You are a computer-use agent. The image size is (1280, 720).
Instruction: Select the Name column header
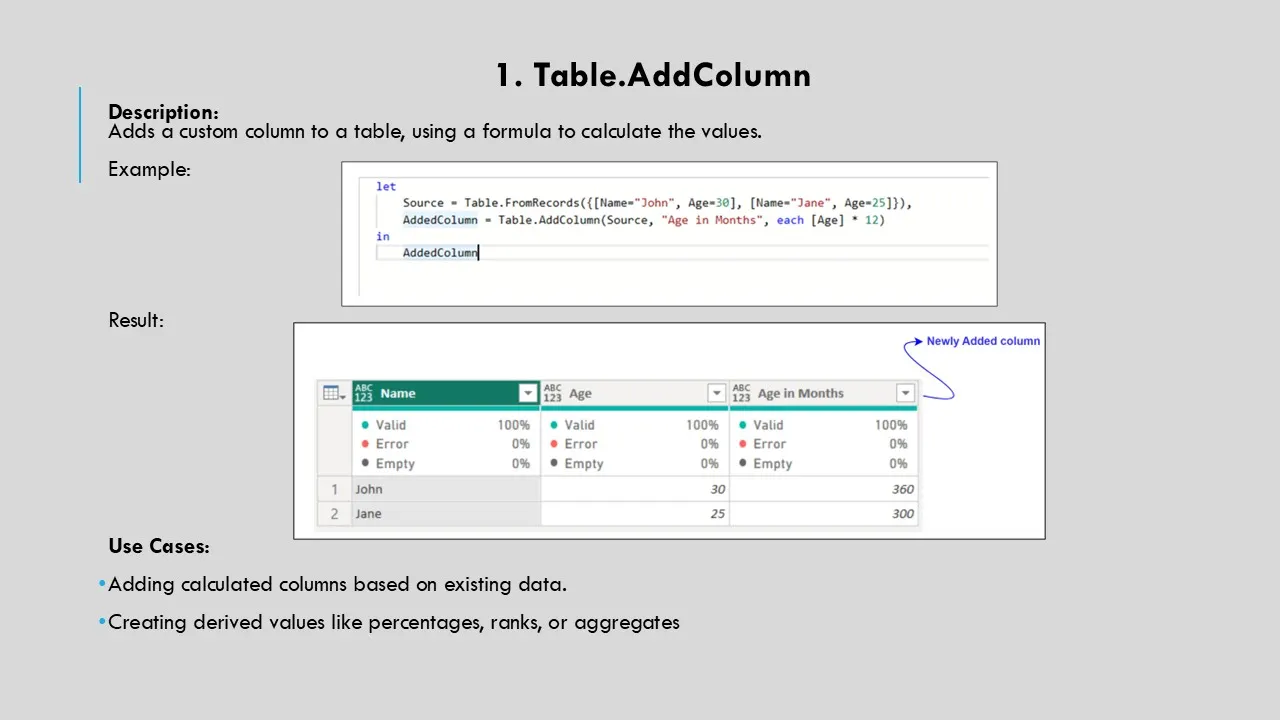pyautogui.click(x=398, y=393)
